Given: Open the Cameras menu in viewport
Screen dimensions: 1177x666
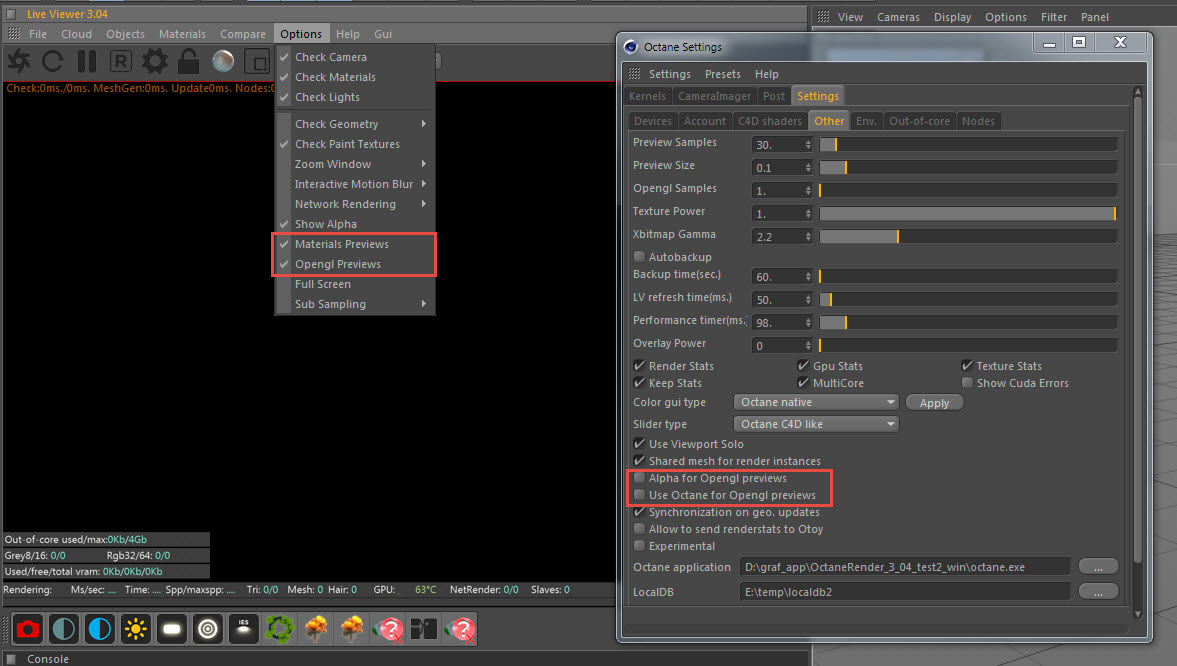Looking at the screenshot, I should pyautogui.click(x=898, y=17).
